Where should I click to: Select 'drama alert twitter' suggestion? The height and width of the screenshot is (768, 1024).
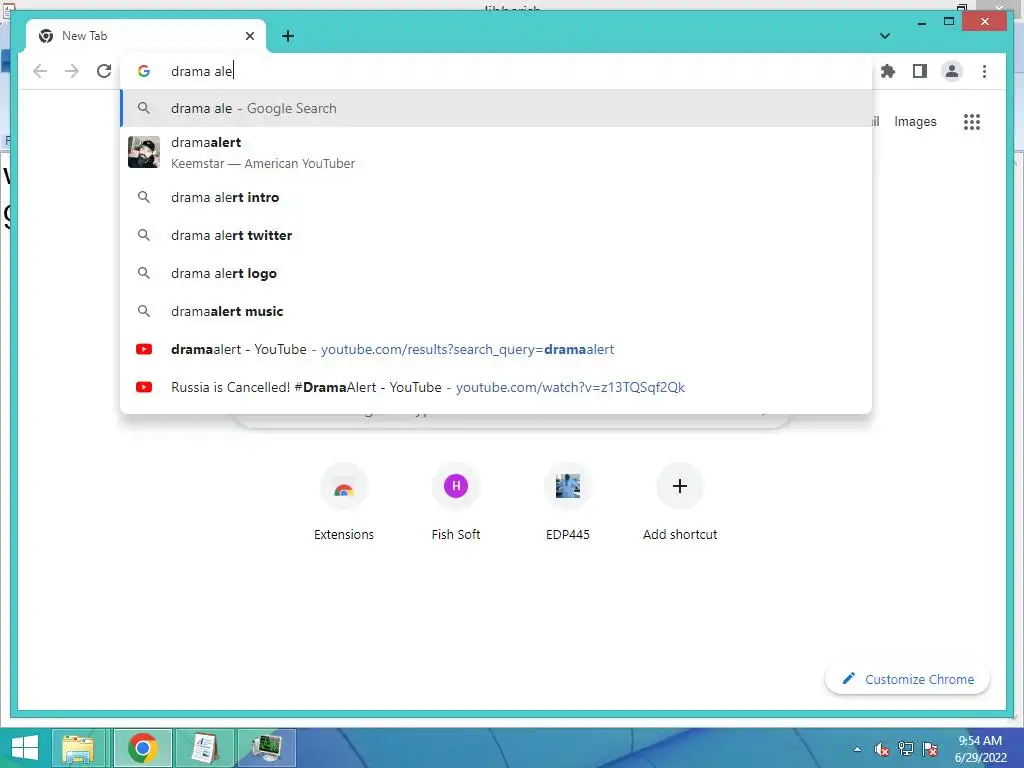point(496,235)
